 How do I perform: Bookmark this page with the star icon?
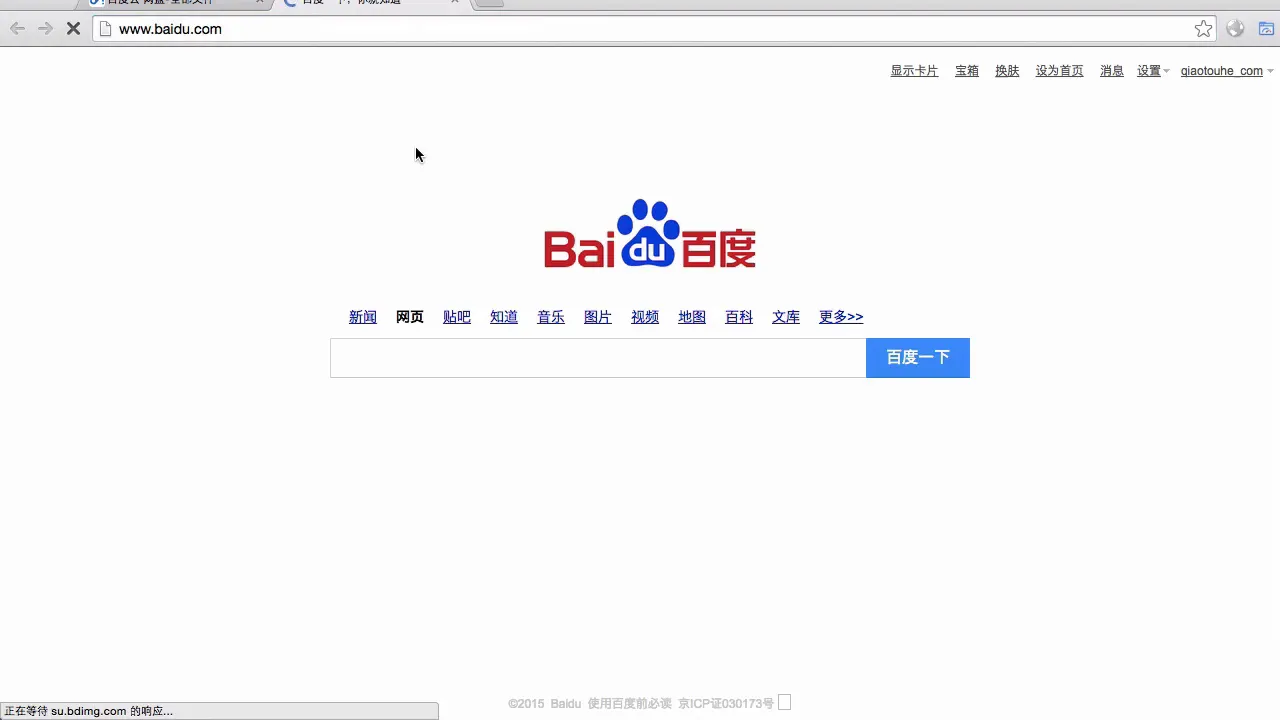pos(1203,29)
